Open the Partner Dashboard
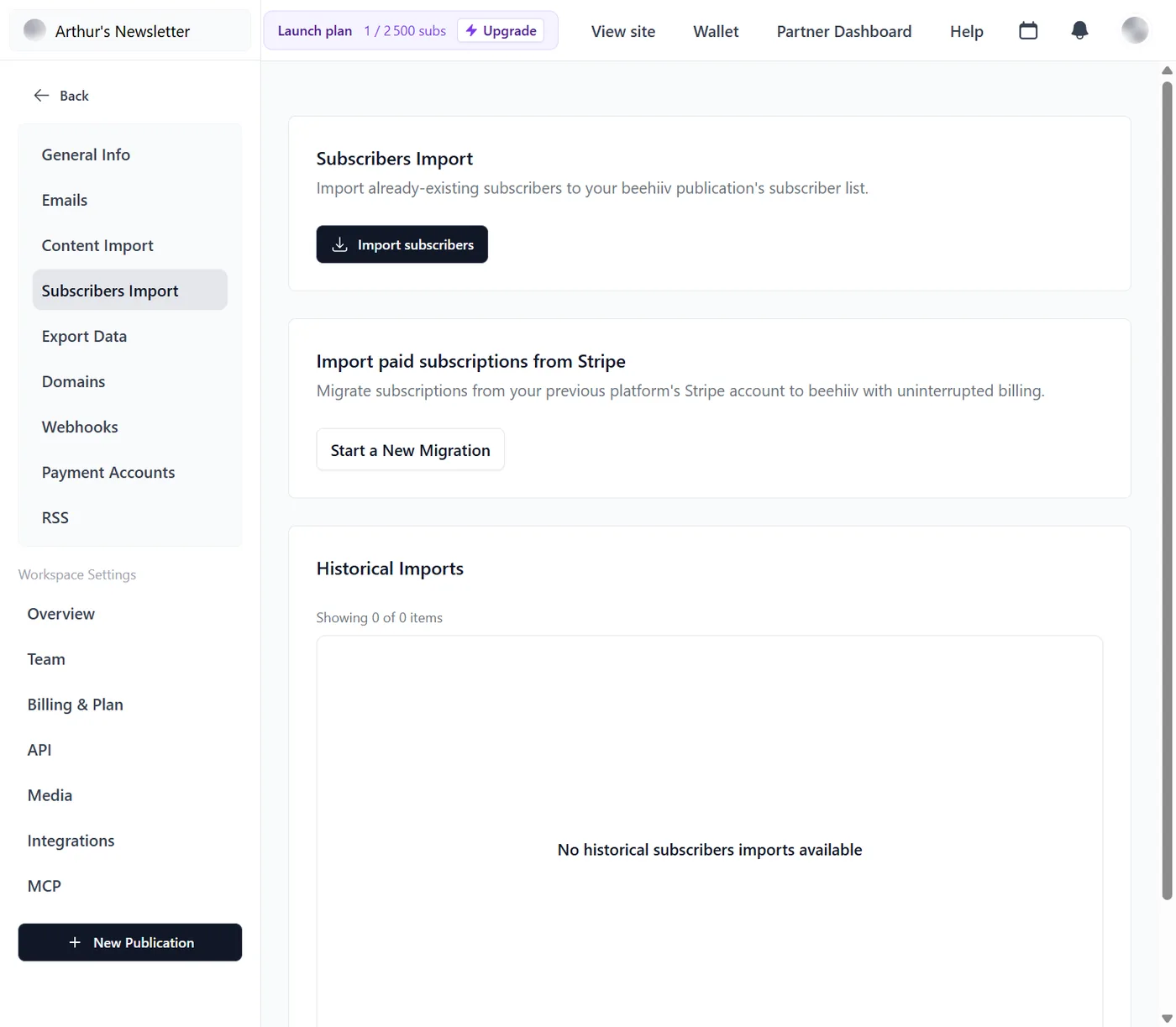The height and width of the screenshot is (1027, 1176). 844,31
